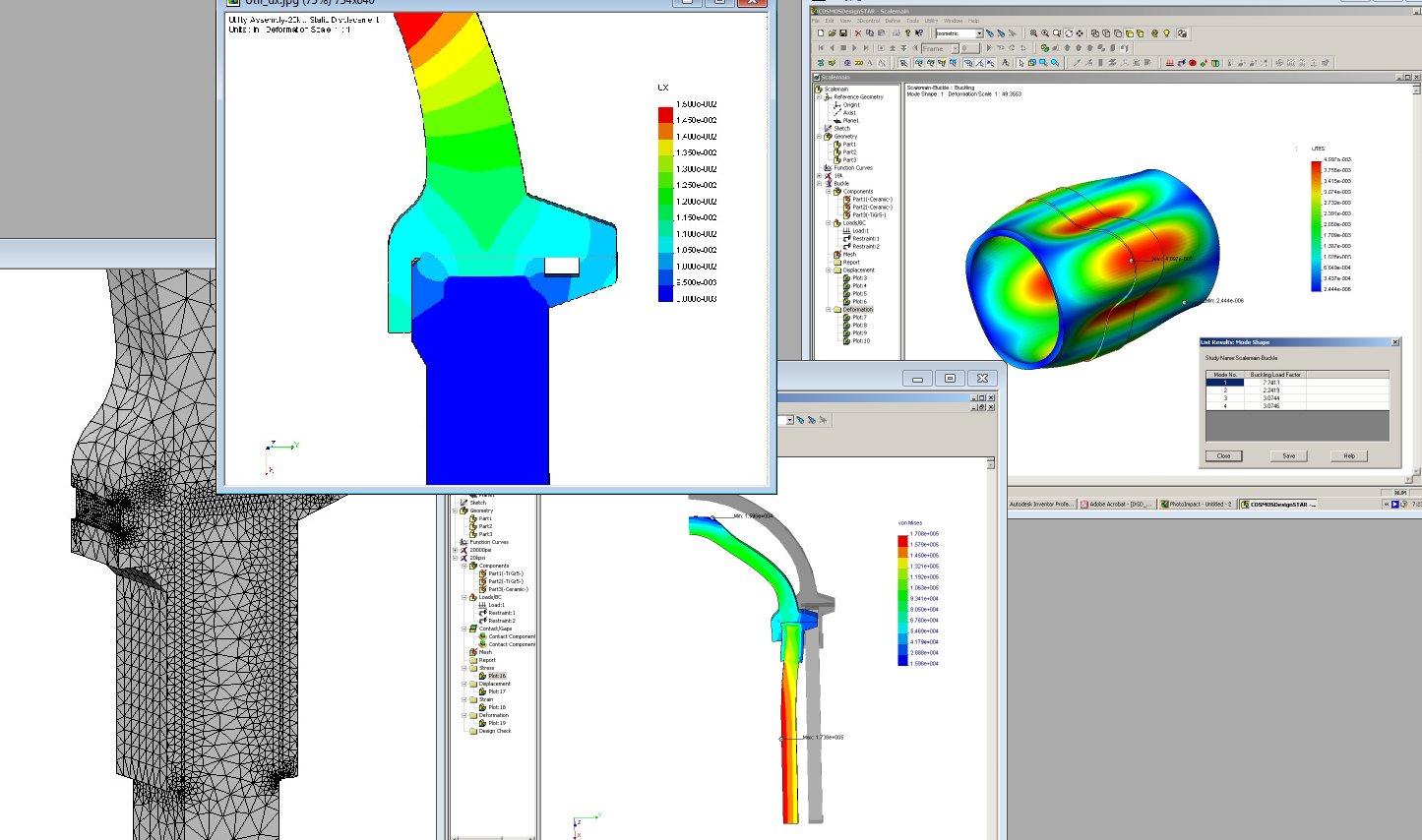The height and width of the screenshot is (840, 1422).
Task: Collapse Stress folder in lower window tree
Action: 464,668
